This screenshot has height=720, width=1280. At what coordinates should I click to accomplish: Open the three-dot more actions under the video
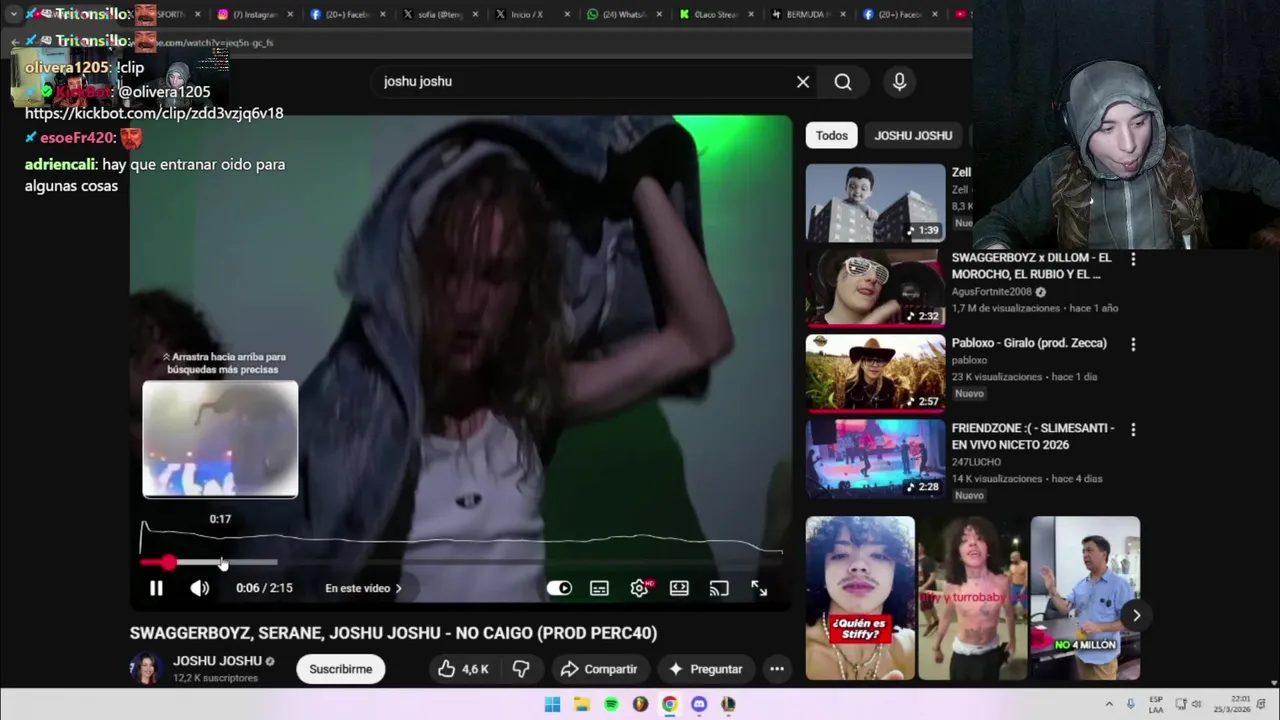777,669
